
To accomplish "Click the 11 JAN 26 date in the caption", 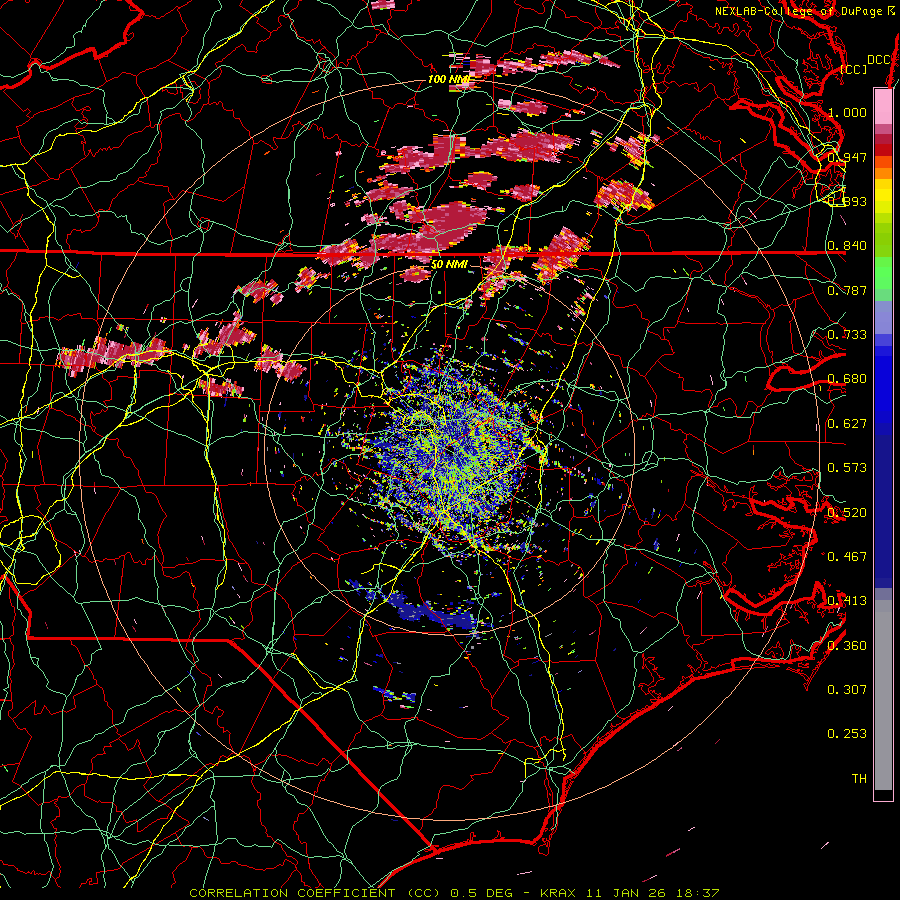I will [x=626, y=893].
